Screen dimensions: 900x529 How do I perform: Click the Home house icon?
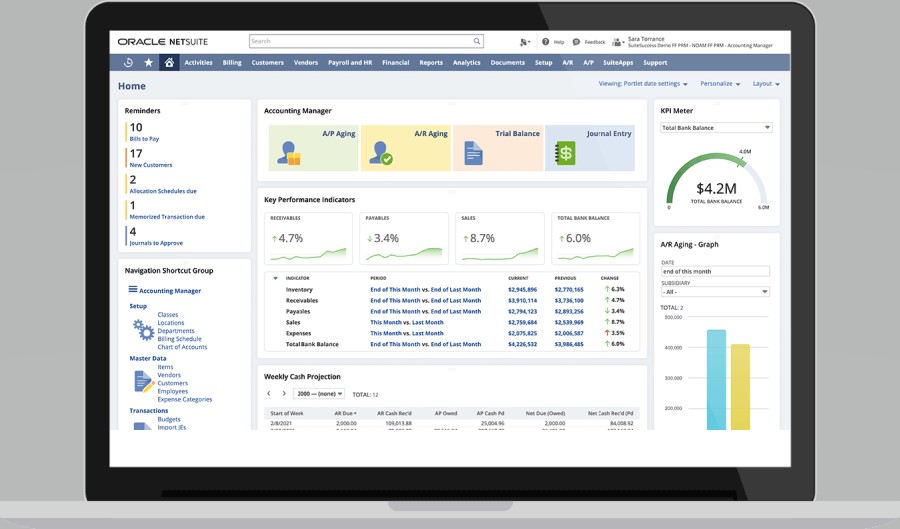pos(169,62)
